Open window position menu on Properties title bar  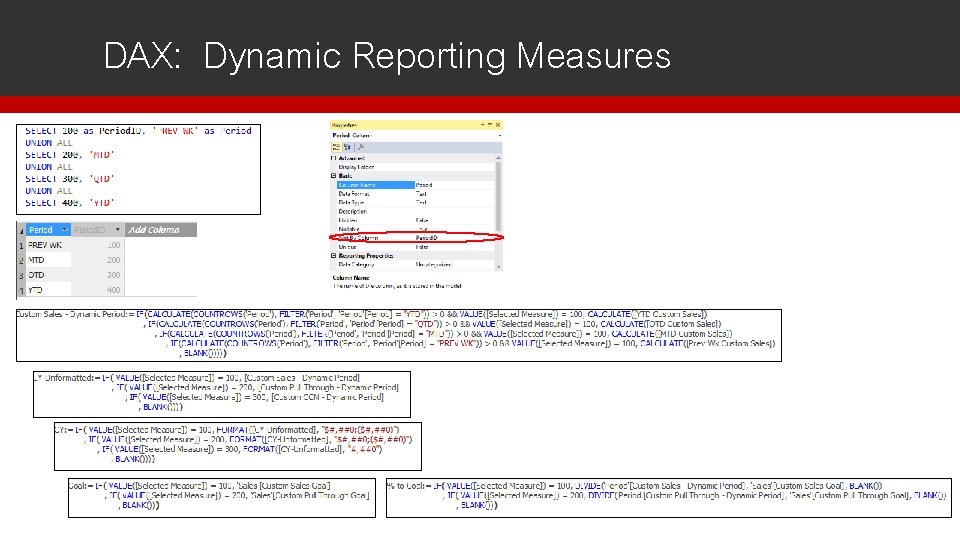click(x=482, y=125)
